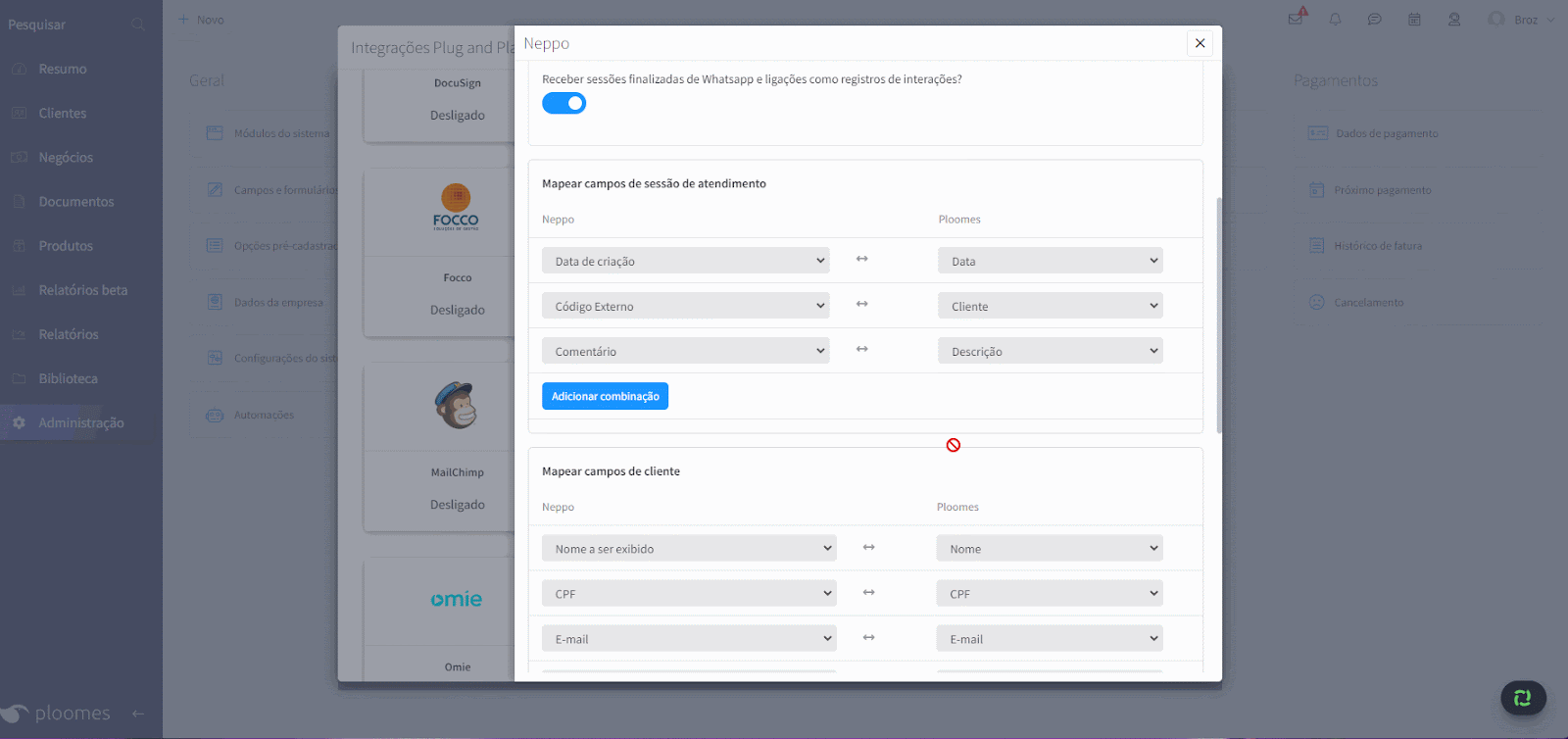The image size is (1568, 739).
Task: Click the Geral section heading
Action: click(x=207, y=80)
